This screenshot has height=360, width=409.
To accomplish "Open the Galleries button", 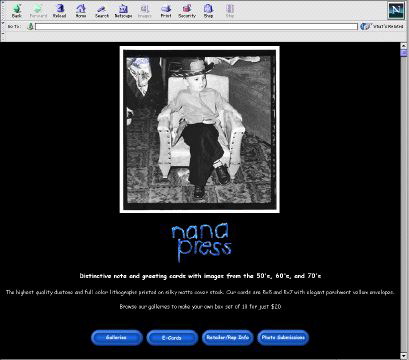I will point(117,338).
